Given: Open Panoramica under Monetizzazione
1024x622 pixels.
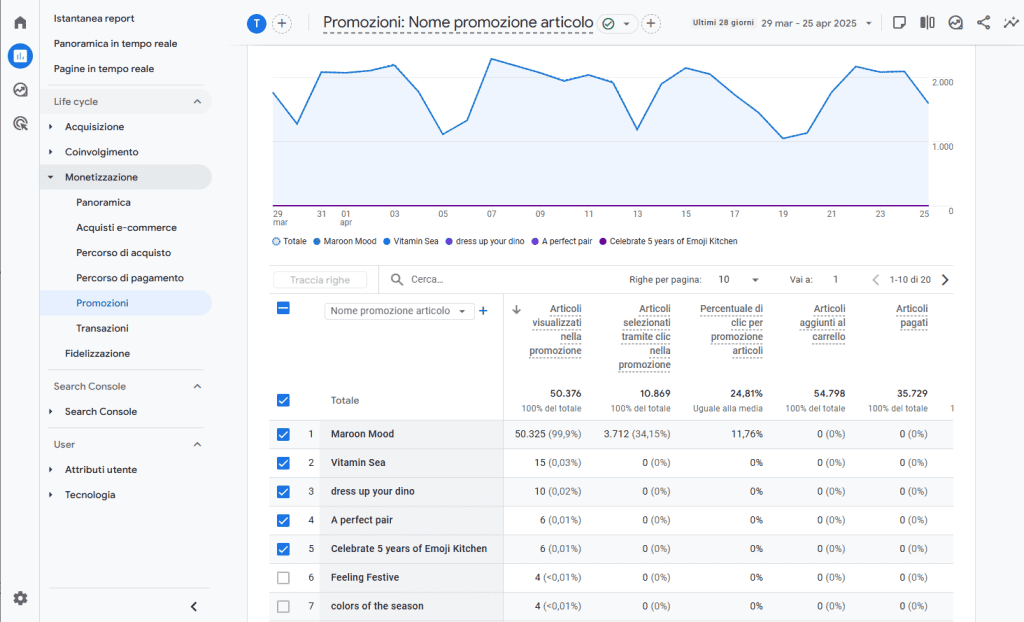Looking at the screenshot, I should tap(103, 203).
